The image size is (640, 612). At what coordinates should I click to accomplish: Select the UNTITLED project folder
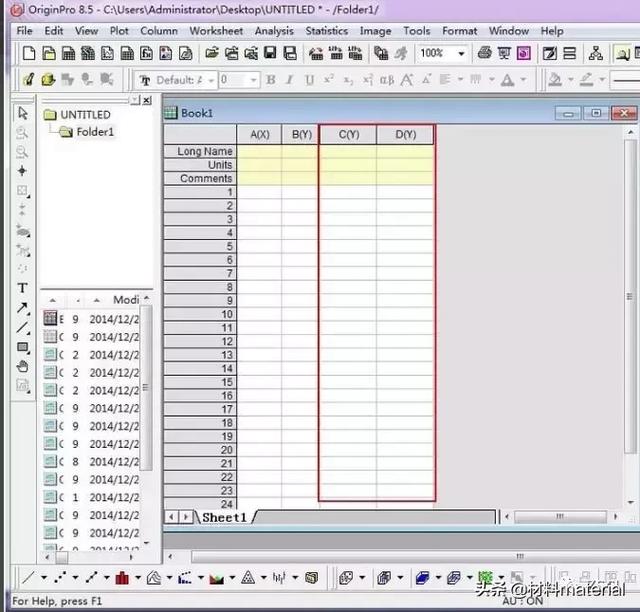(x=77, y=115)
